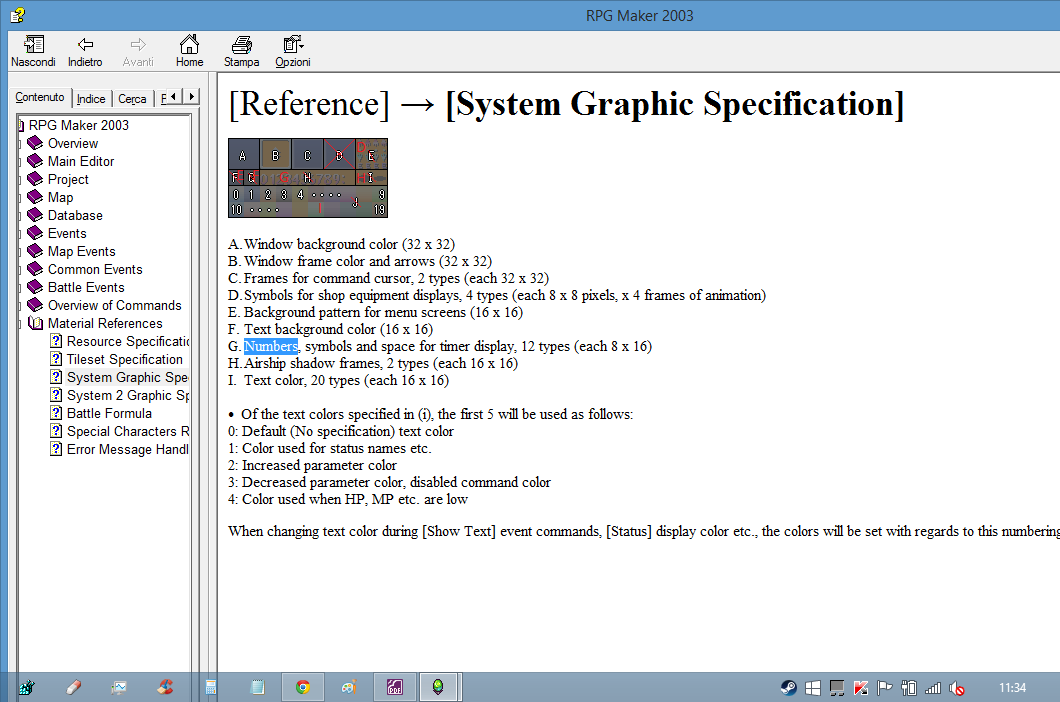Collapse the Material References book
The height and width of the screenshot is (702, 1060).
[x=105, y=323]
